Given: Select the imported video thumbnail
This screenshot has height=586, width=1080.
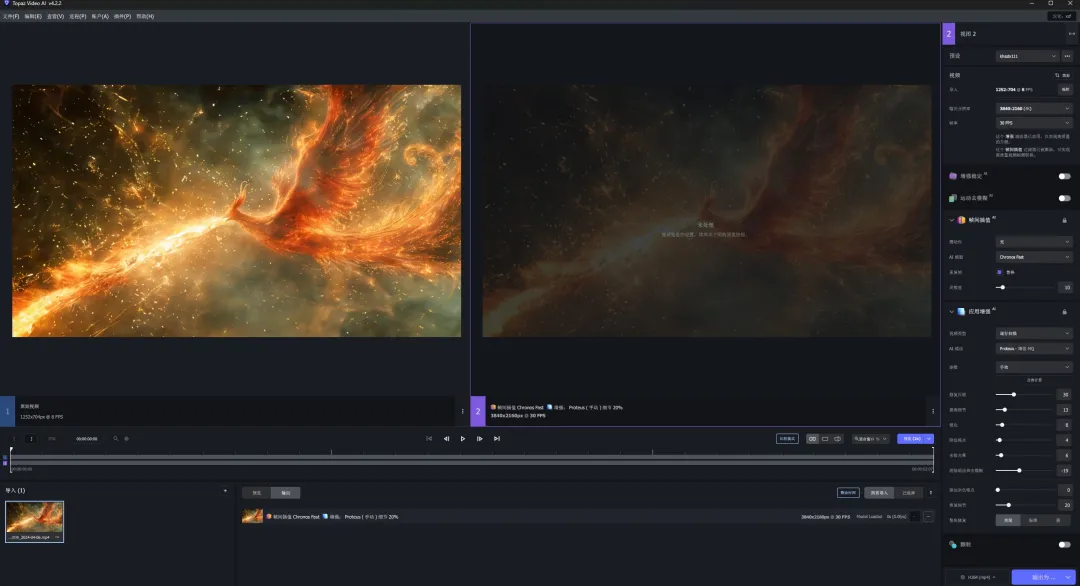Looking at the screenshot, I should 35,520.
